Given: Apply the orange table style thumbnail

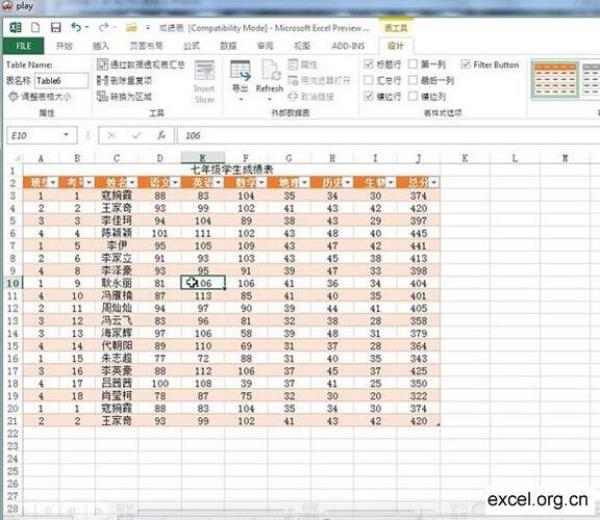Looking at the screenshot, I should [555, 80].
